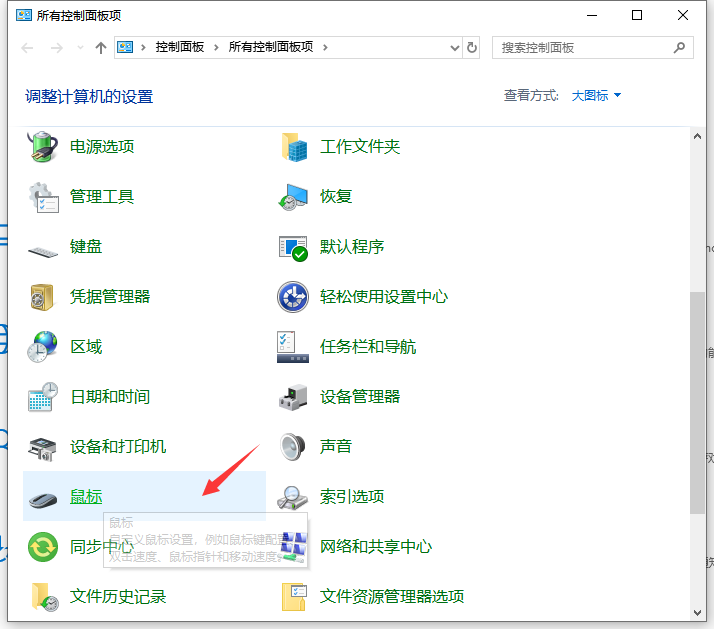The image size is (714, 629).
Task: Expand the 查看方式 大图标 dropdown
Action: (596, 96)
